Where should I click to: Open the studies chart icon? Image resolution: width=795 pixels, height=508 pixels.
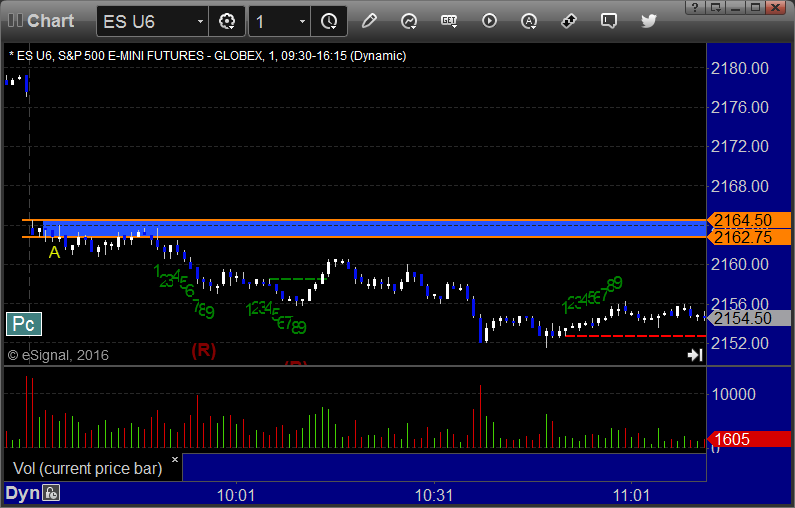coord(409,21)
